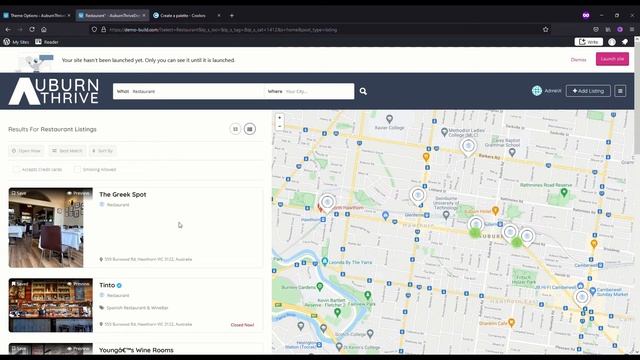This screenshot has height=360, width=640.
Task: Open the browser library icon
Action: point(608,29)
